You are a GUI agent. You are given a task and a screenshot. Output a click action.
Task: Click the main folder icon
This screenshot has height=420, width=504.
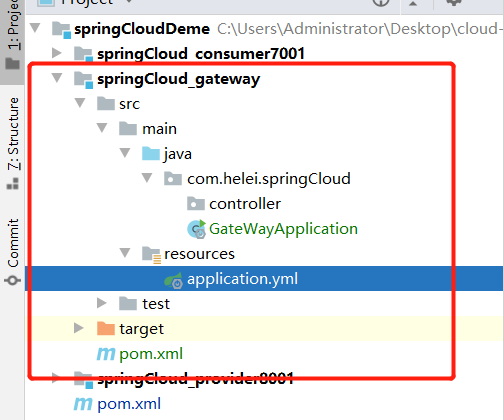[x=128, y=128]
